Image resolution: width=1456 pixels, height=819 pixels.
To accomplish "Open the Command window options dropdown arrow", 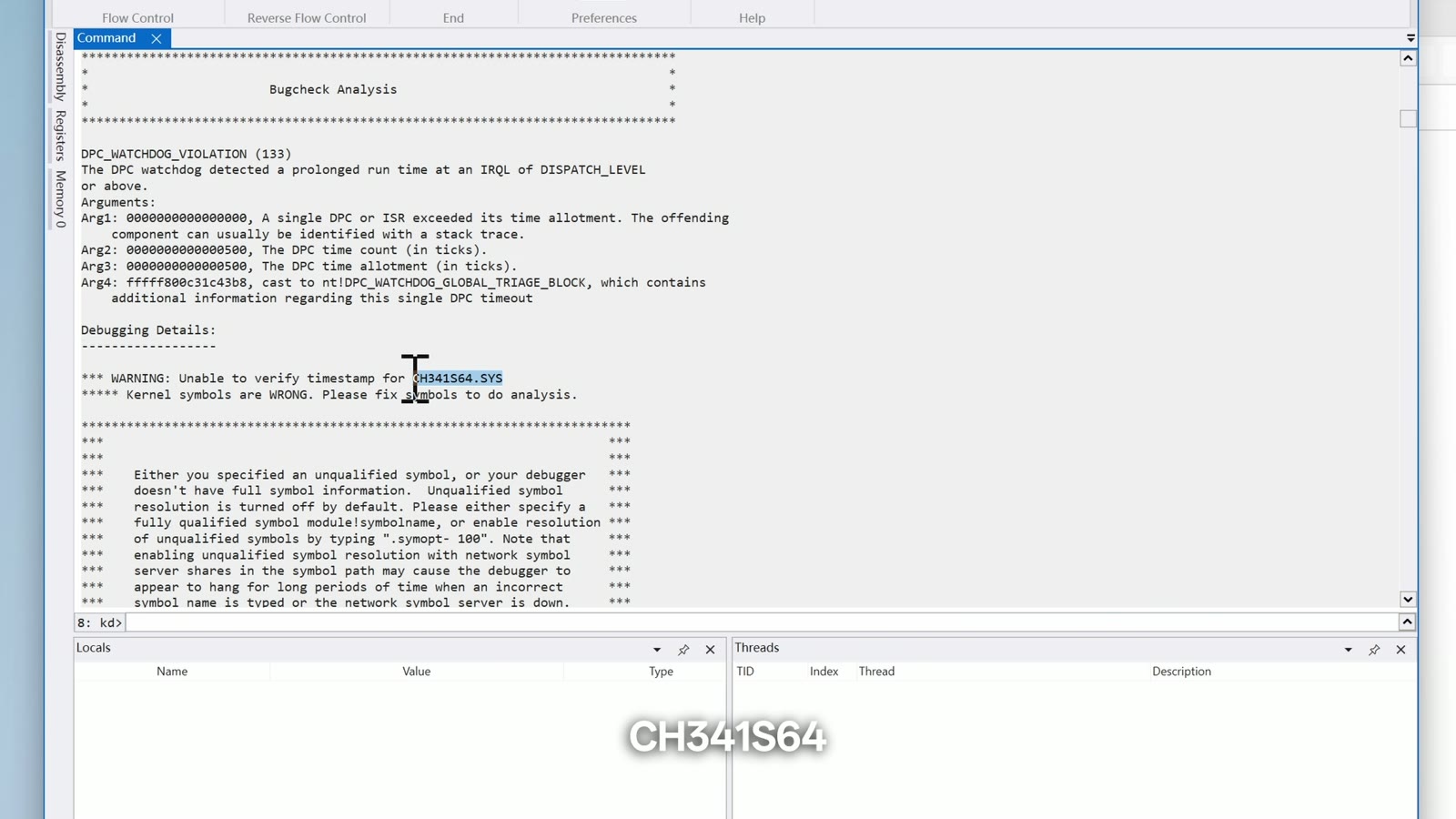I will tap(1410, 38).
